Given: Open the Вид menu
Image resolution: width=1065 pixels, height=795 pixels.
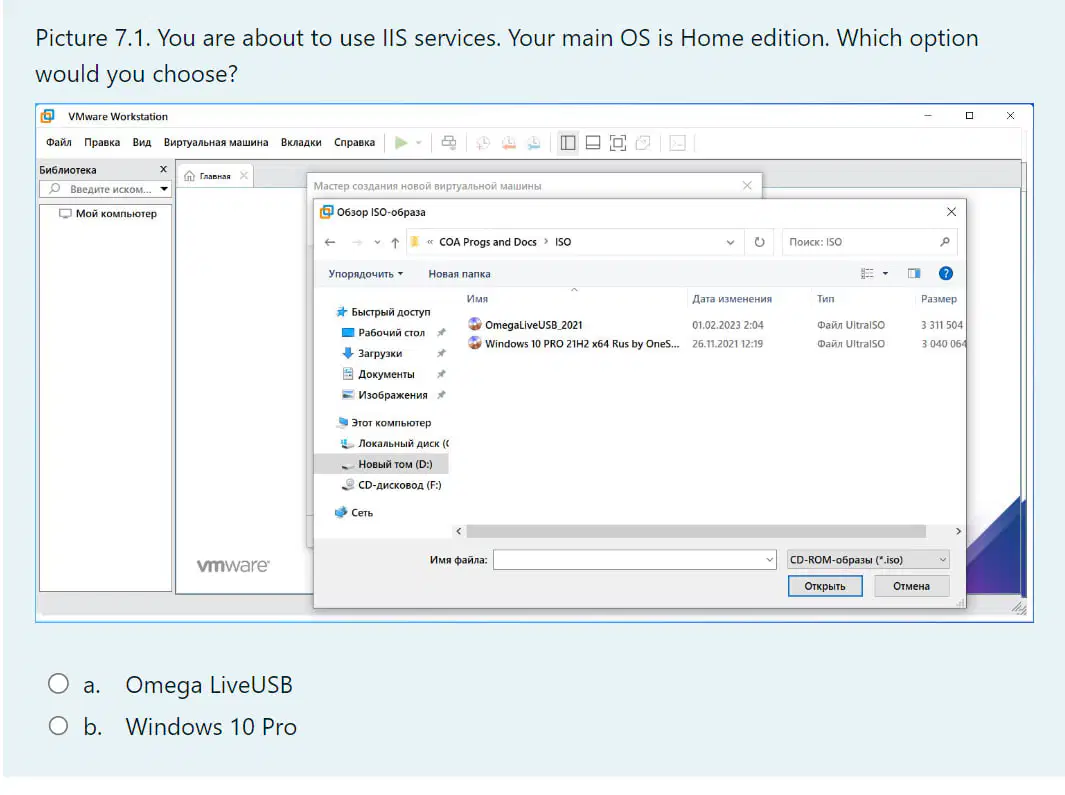Looking at the screenshot, I should 141,142.
